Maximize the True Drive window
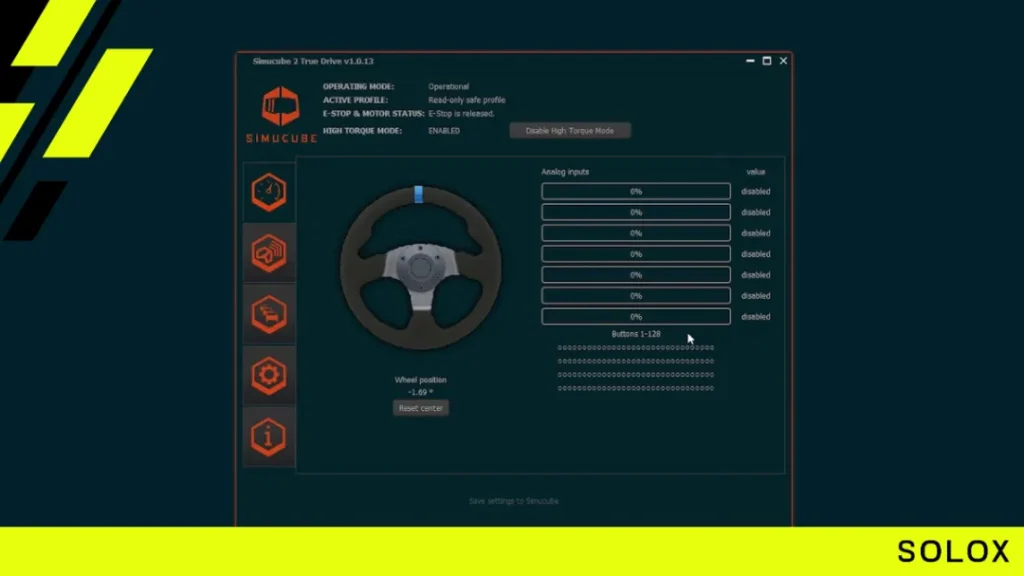Viewport: 1024px width, 576px height. [767, 61]
